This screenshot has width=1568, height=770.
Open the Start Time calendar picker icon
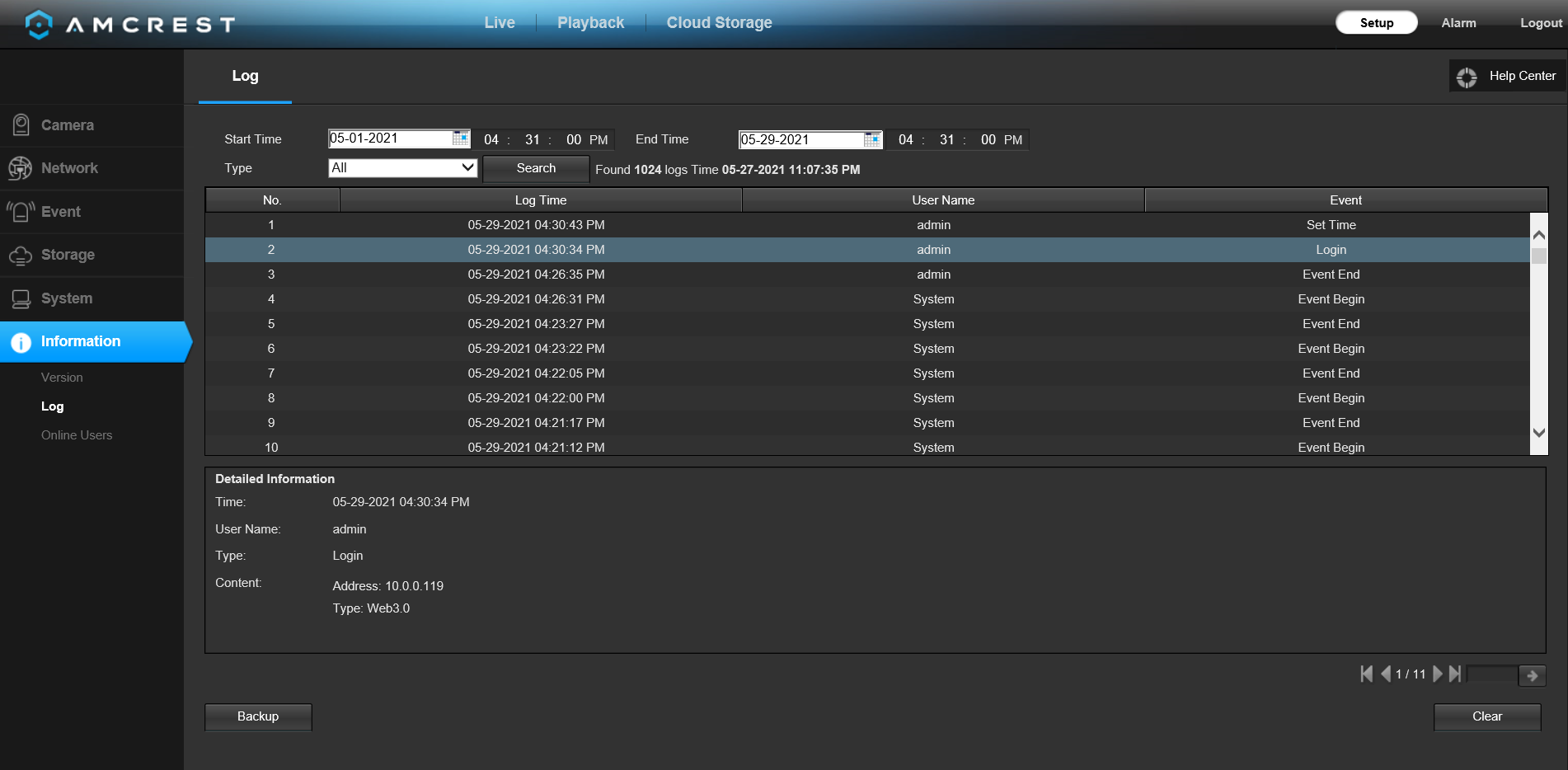point(461,139)
